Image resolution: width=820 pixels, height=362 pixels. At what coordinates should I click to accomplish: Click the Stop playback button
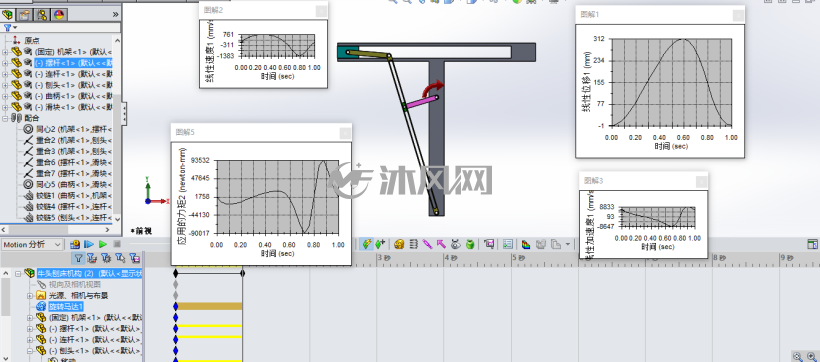(x=117, y=244)
